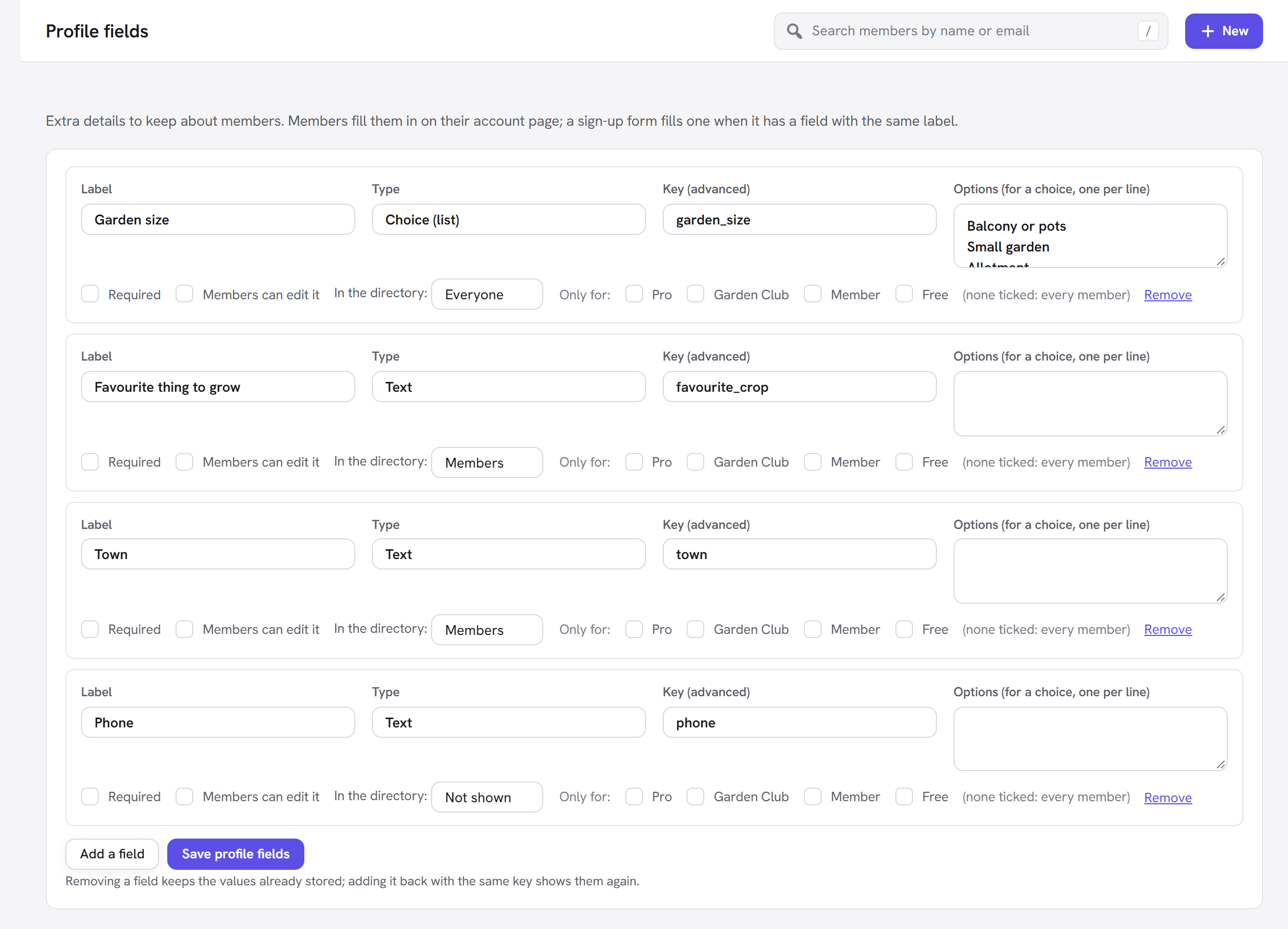Open Type dropdown for Favourite thing to grow
Image resolution: width=1288 pixels, height=929 pixels.
508,387
